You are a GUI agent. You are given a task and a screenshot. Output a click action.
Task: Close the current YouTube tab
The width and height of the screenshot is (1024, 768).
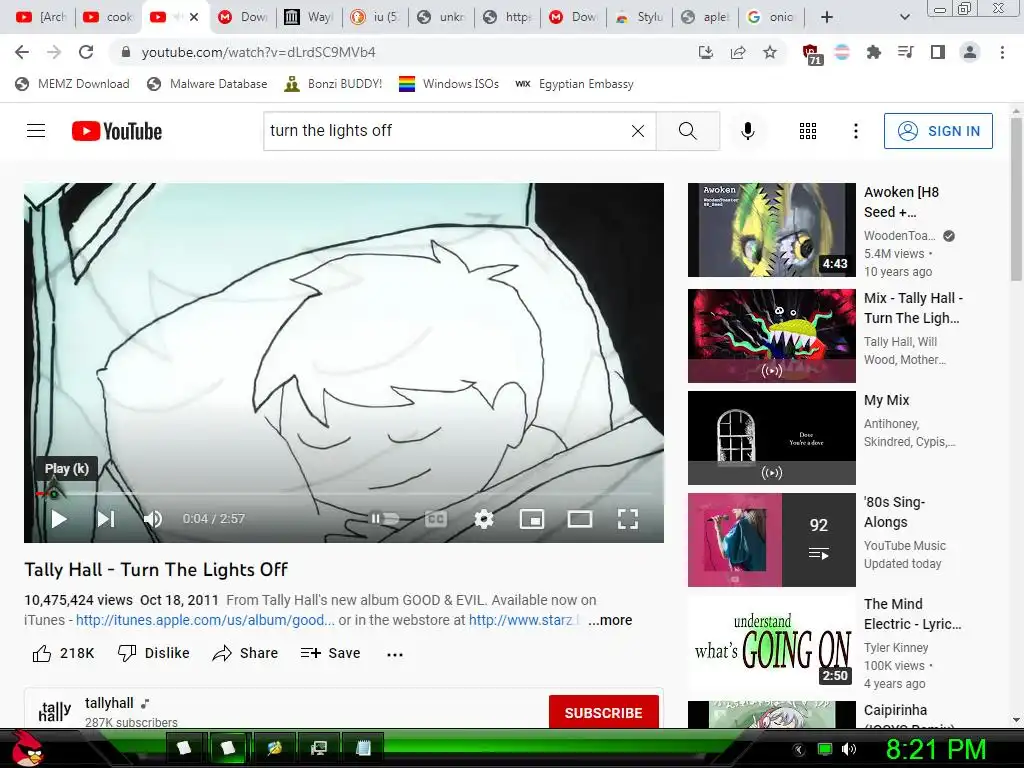tap(194, 17)
